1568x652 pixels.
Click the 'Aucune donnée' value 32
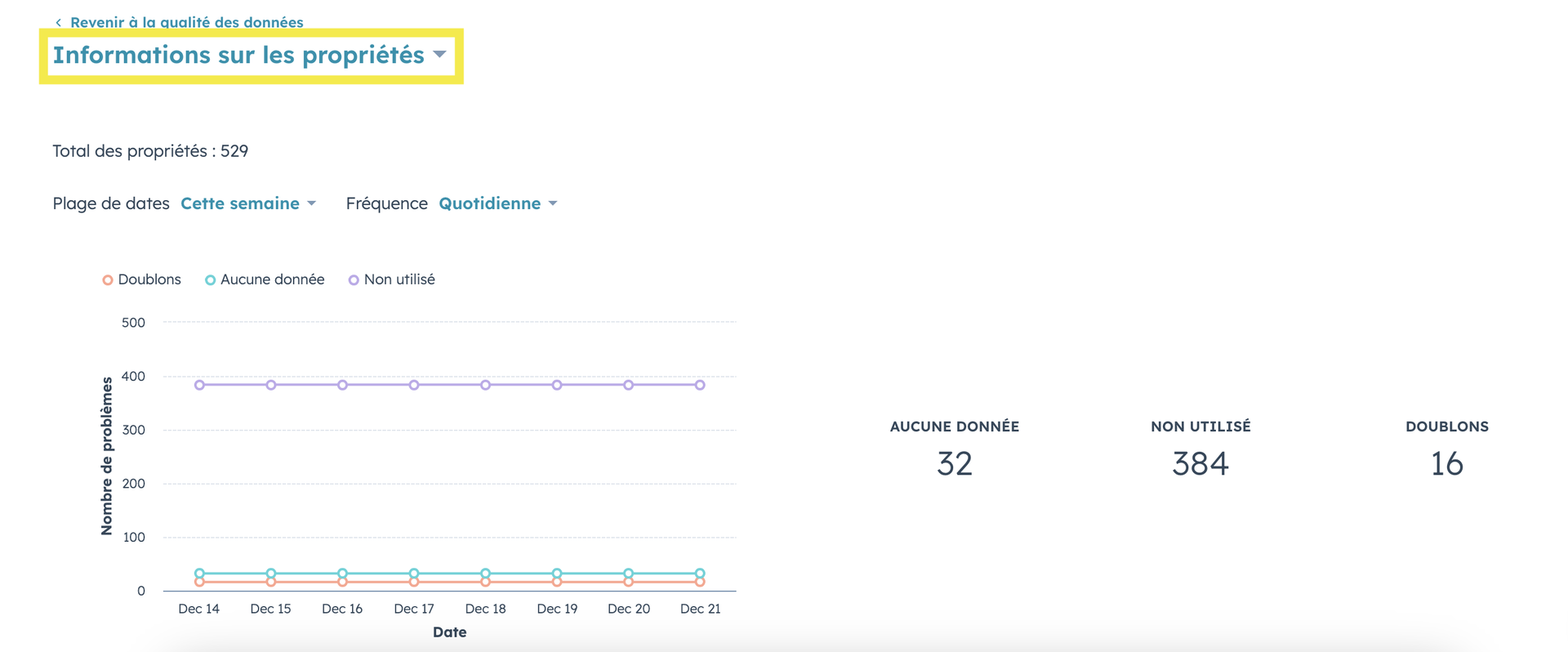click(955, 464)
